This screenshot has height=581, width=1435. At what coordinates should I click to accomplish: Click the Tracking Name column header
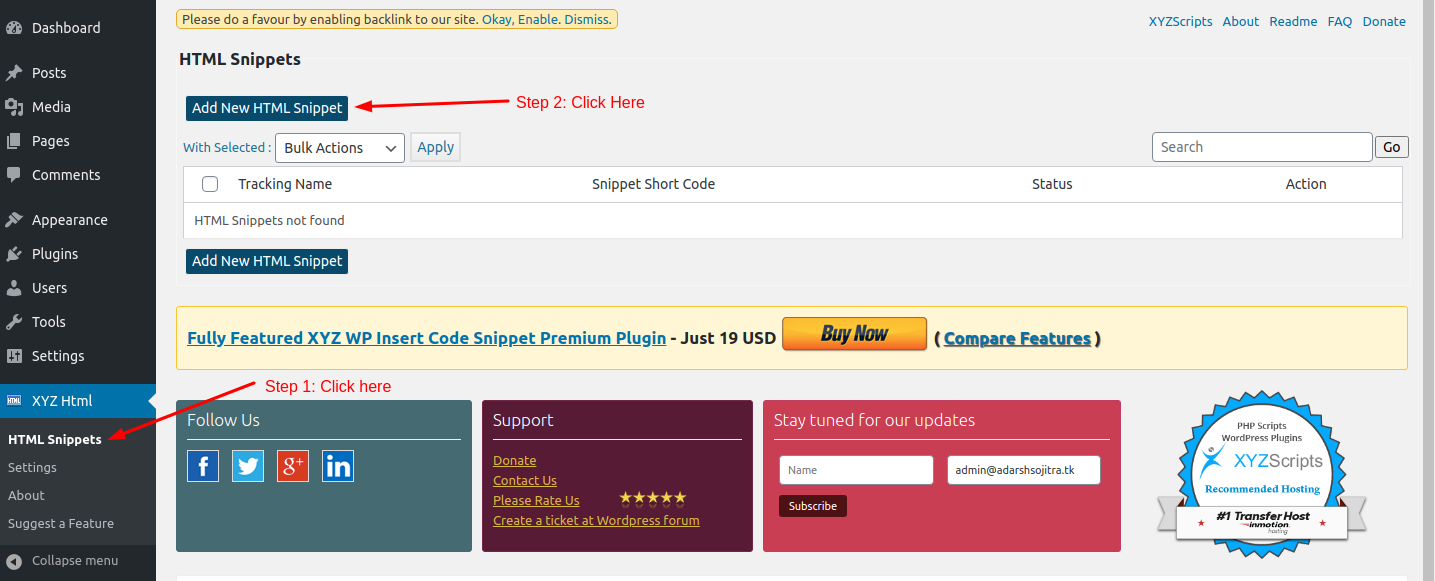tap(285, 184)
